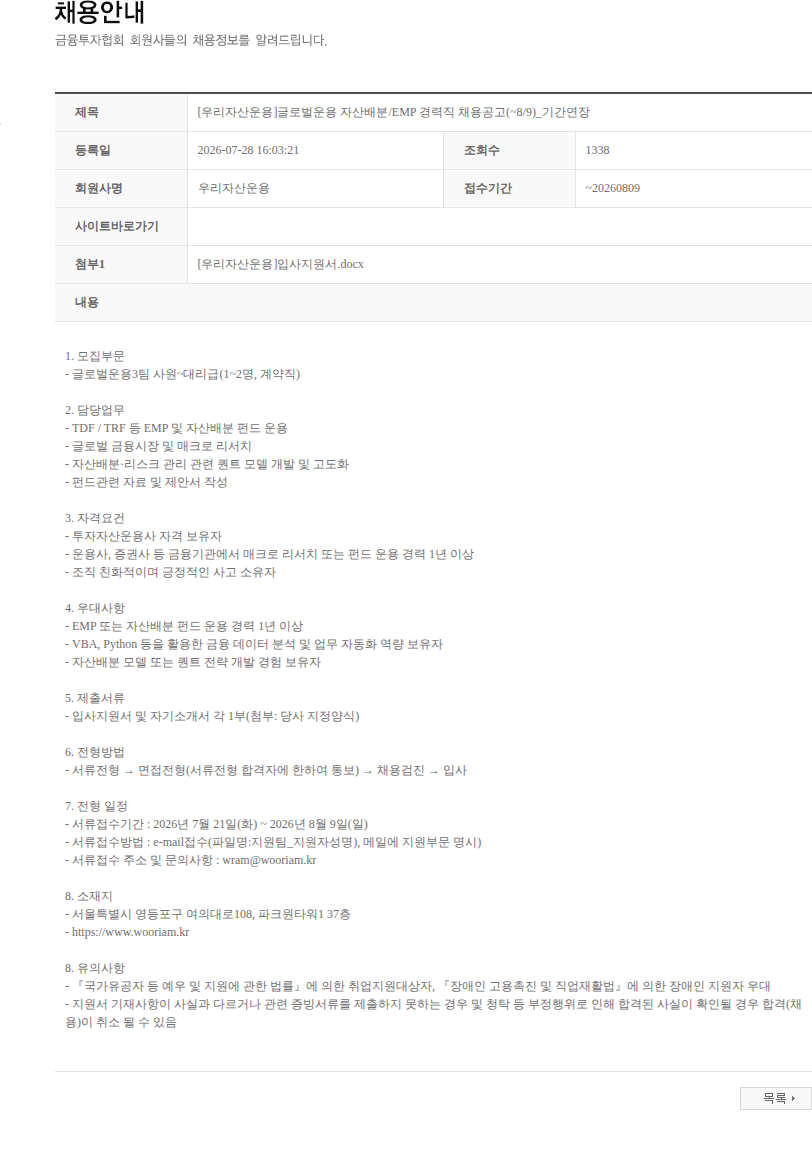Click the '1. 모집부문' heading

(94, 357)
